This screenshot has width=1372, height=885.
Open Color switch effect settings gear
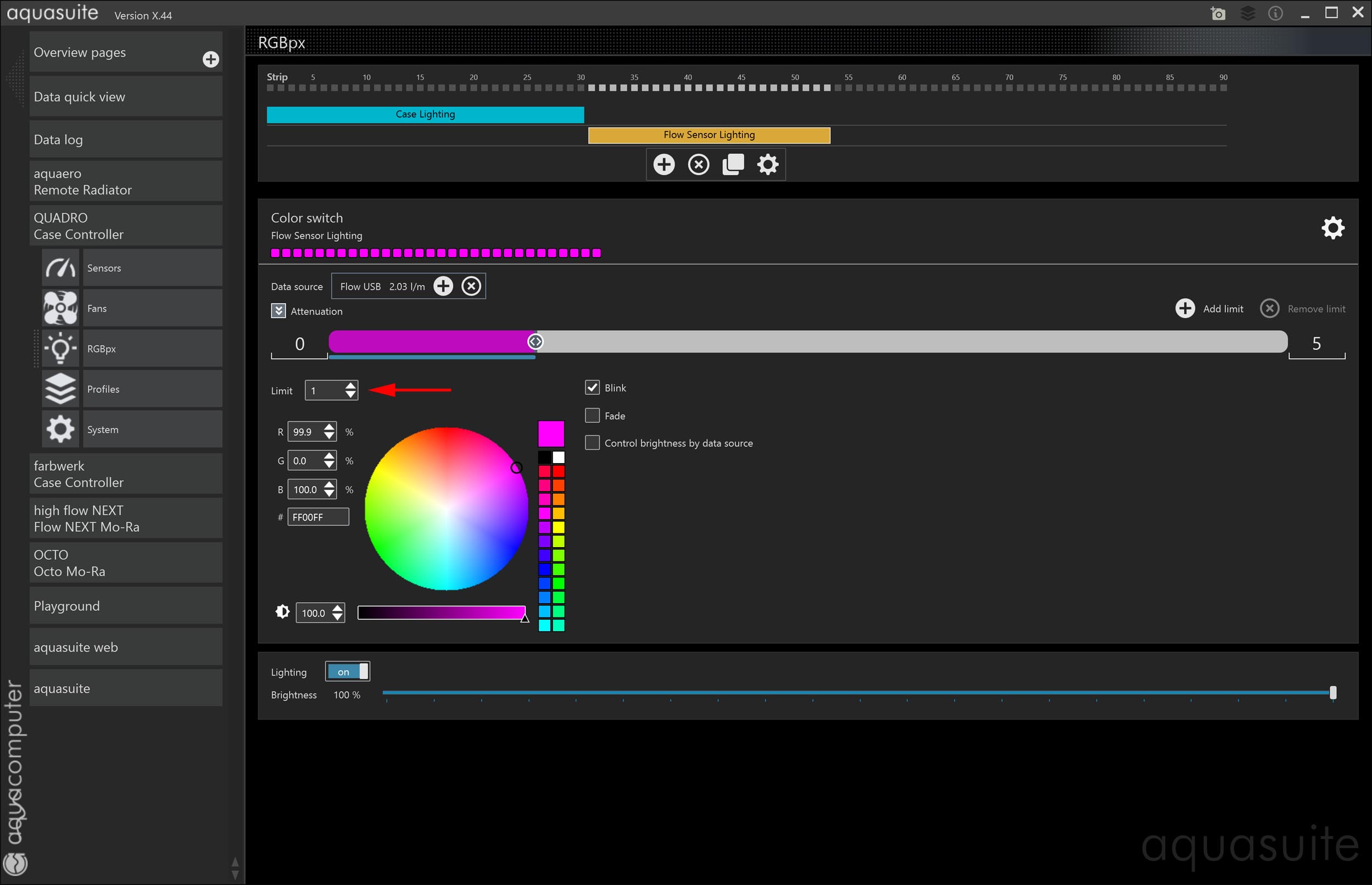[x=1332, y=228]
